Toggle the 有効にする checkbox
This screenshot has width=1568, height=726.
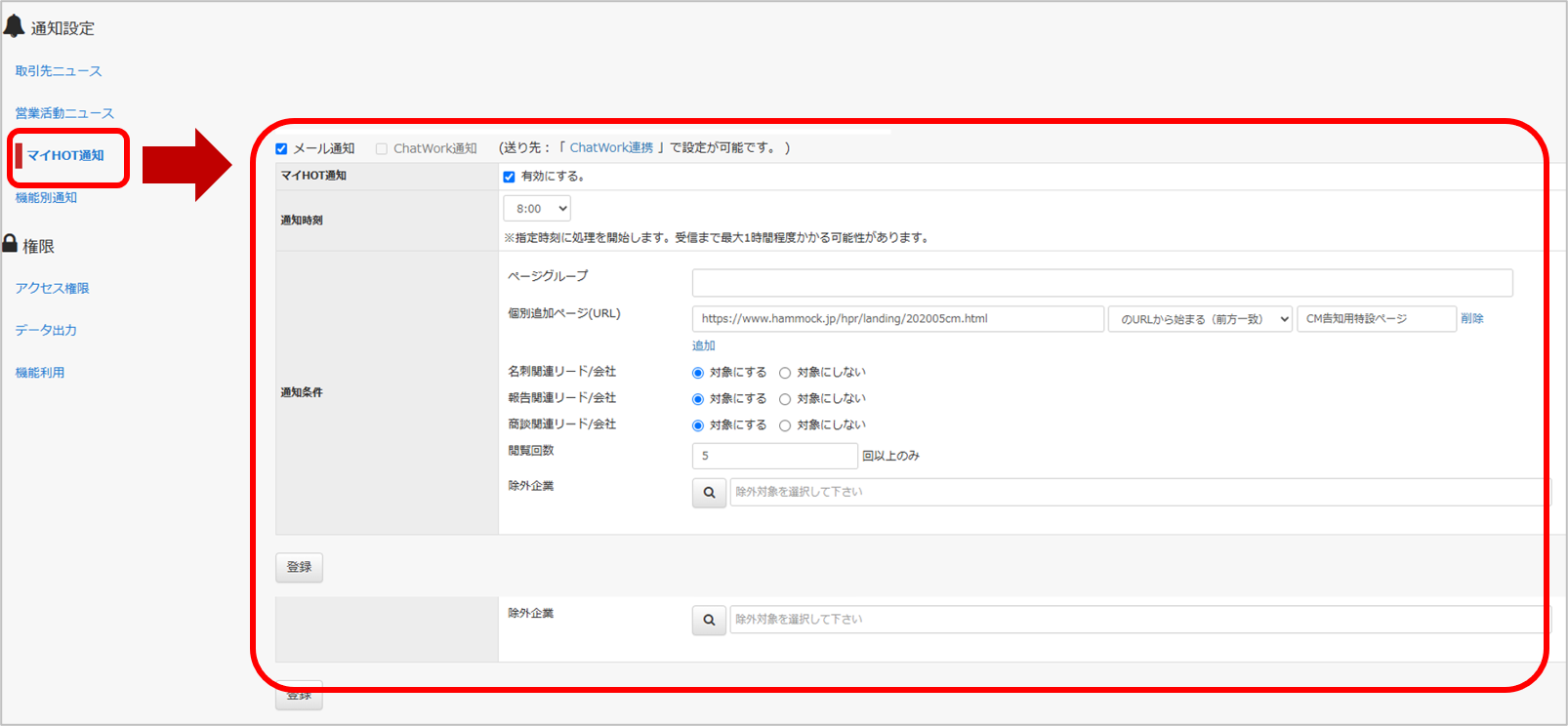[x=509, y=177]
